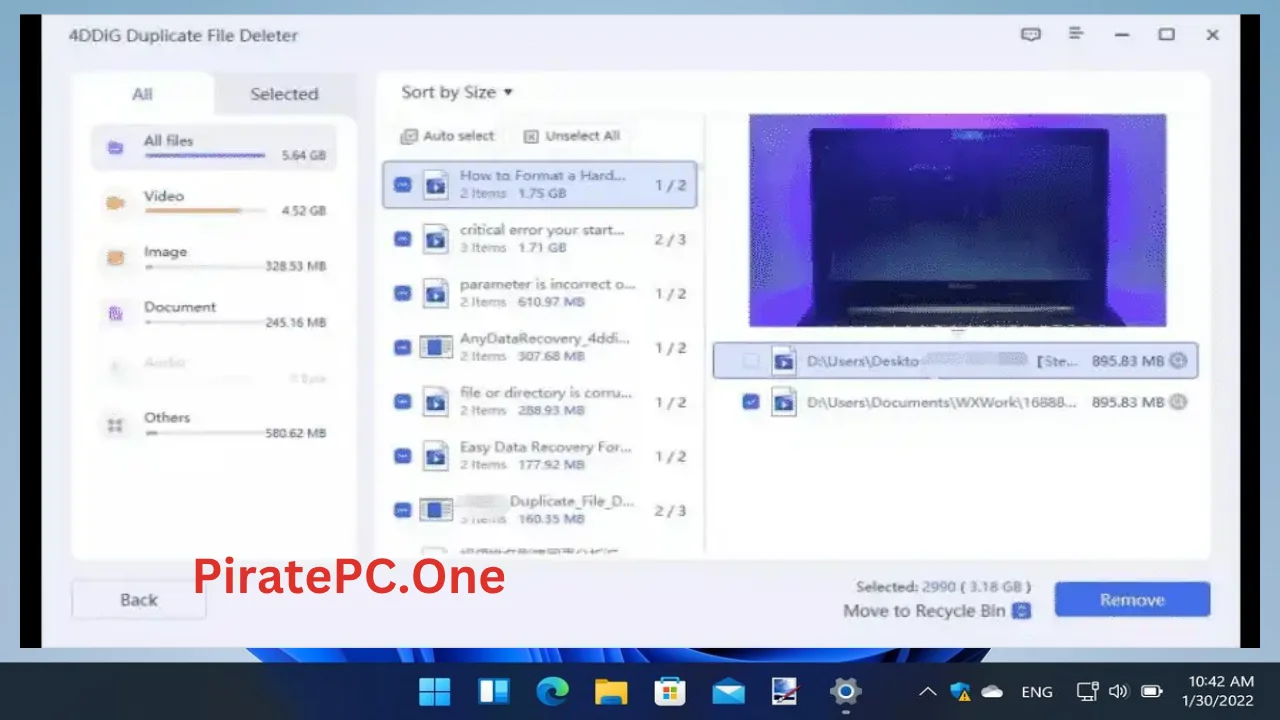
Task: Uncheck the D:\Users\Documents\WXWork file checkbox
Action: coord(751,402)
